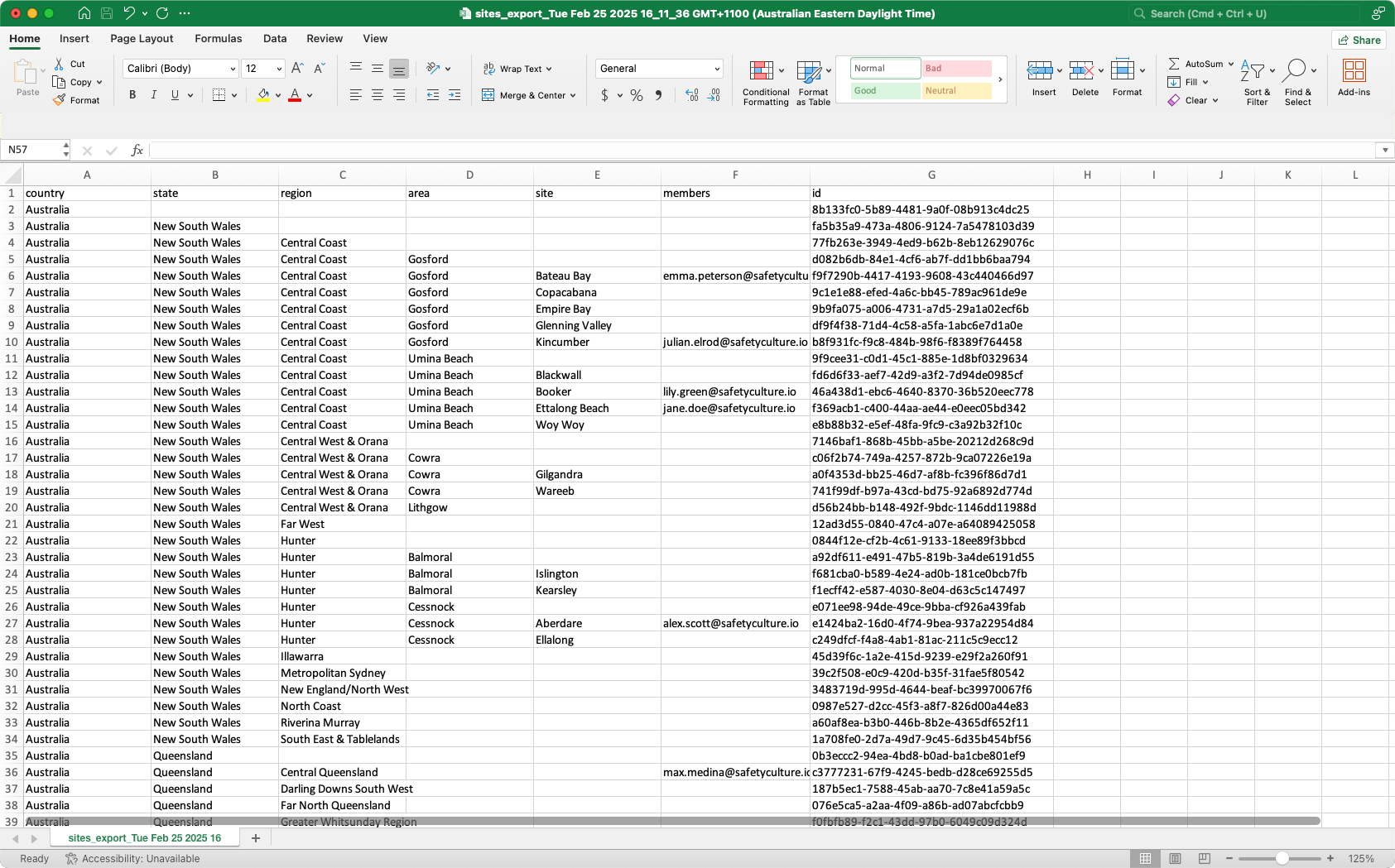Screen dimensions: 1395x868
Task: Click the Undo arrow icon
Action: [x=129, y=13]
